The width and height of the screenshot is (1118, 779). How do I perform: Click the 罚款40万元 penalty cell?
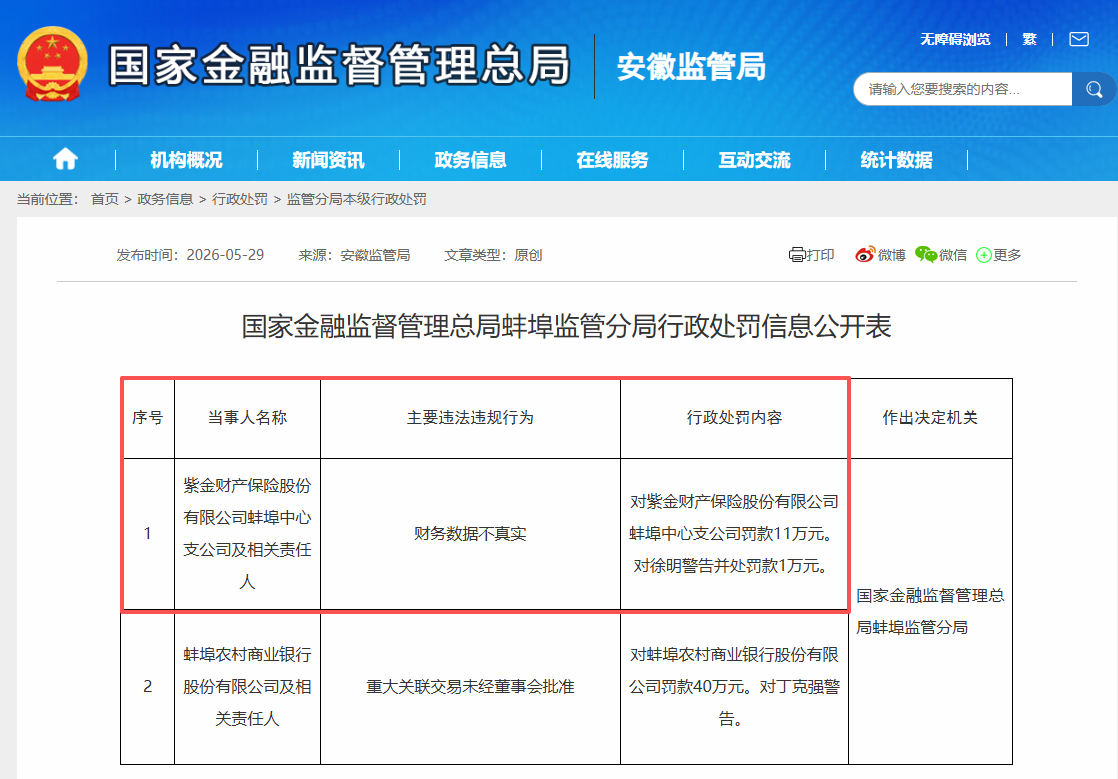pos(734,687)
